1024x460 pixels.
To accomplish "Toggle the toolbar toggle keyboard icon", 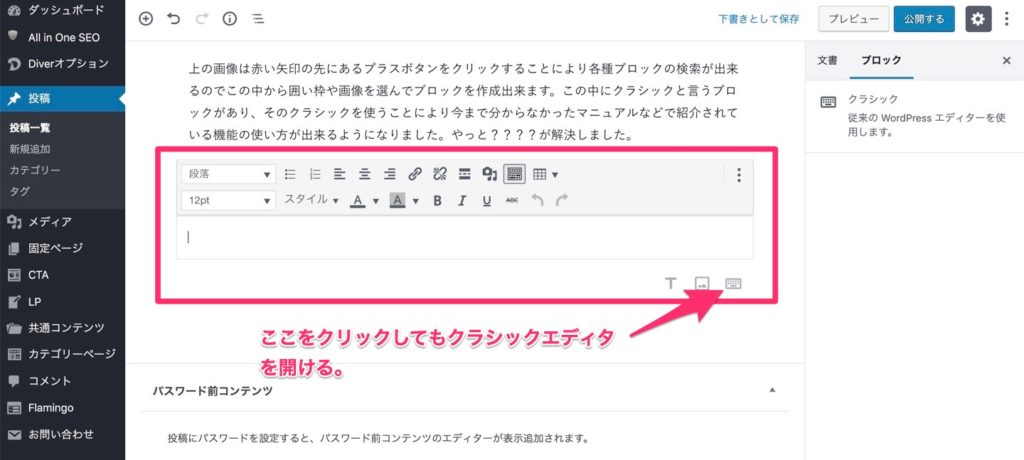I will (515, 174).
